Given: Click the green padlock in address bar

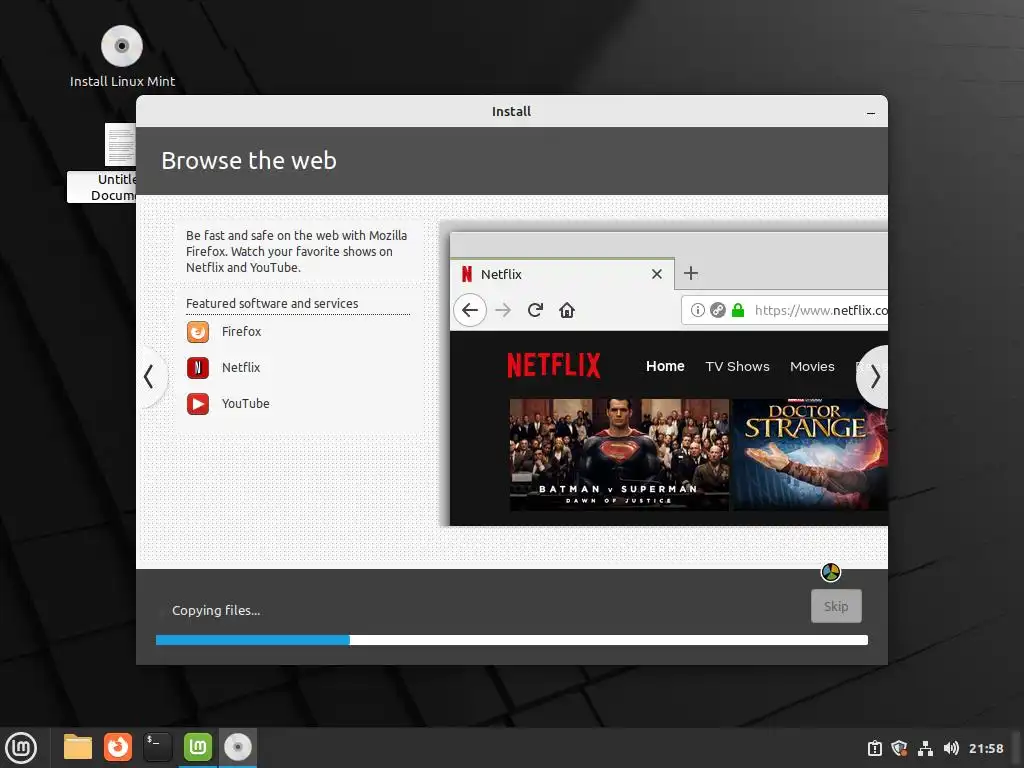Looking at the screenshot, I should [x=738, y=310].
